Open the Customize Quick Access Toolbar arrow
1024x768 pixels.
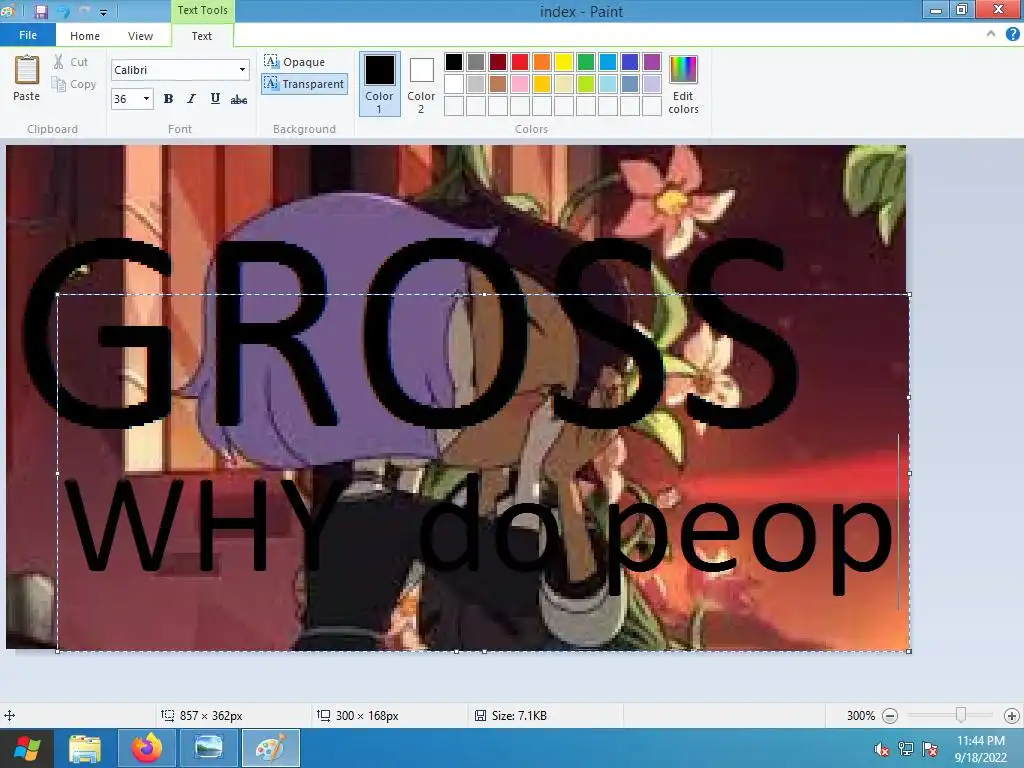click(103, 12)
